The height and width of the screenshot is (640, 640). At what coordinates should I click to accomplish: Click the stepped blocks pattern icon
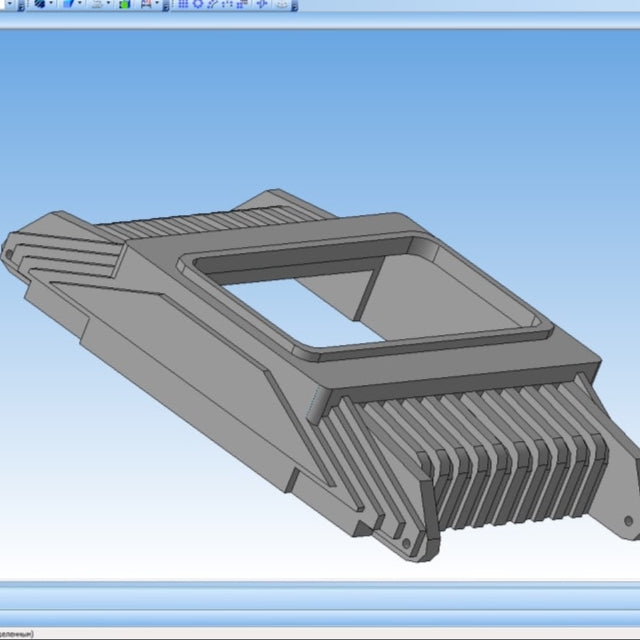click(x=242, y=4)
